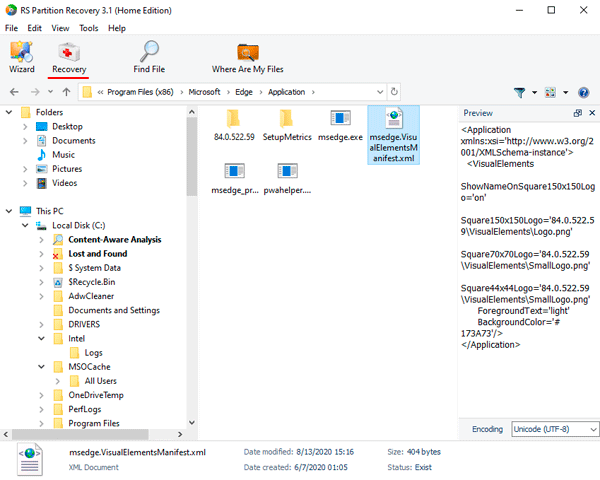This screenshot has width=600, height=480.
Task: Collapse the Intel folder
Action: click(41, 338)
